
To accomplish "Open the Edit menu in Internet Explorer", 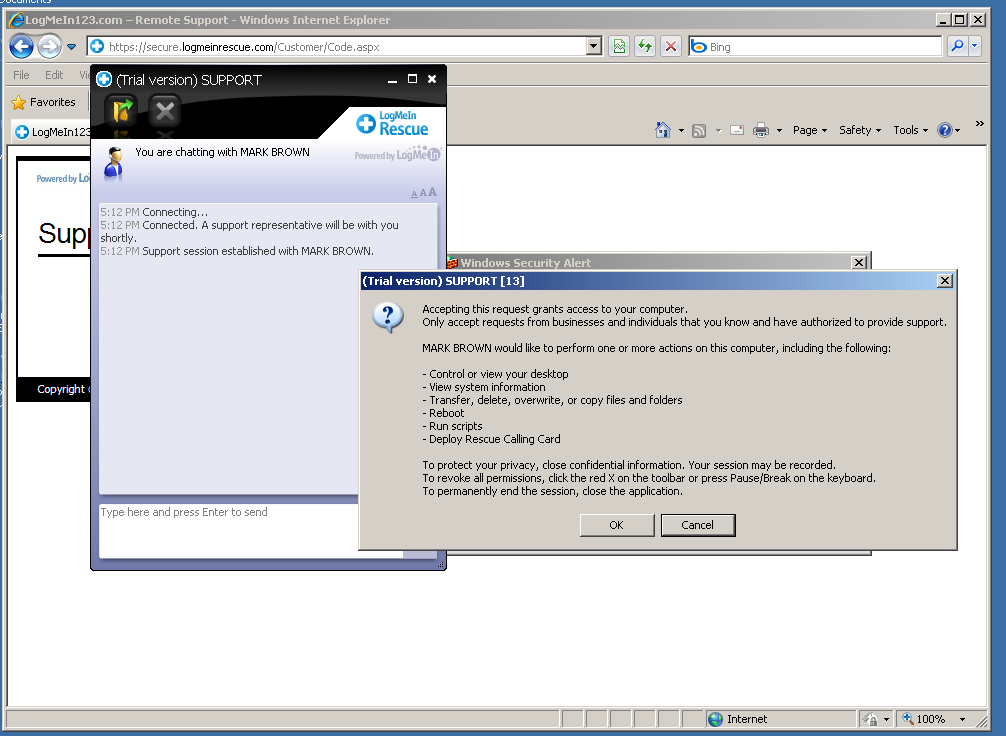I will 54,75.
